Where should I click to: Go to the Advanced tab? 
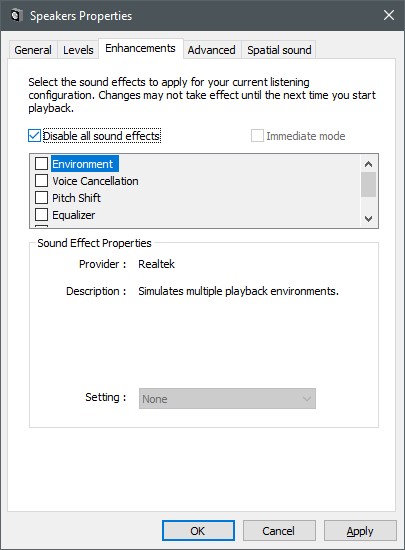(211, 50)
